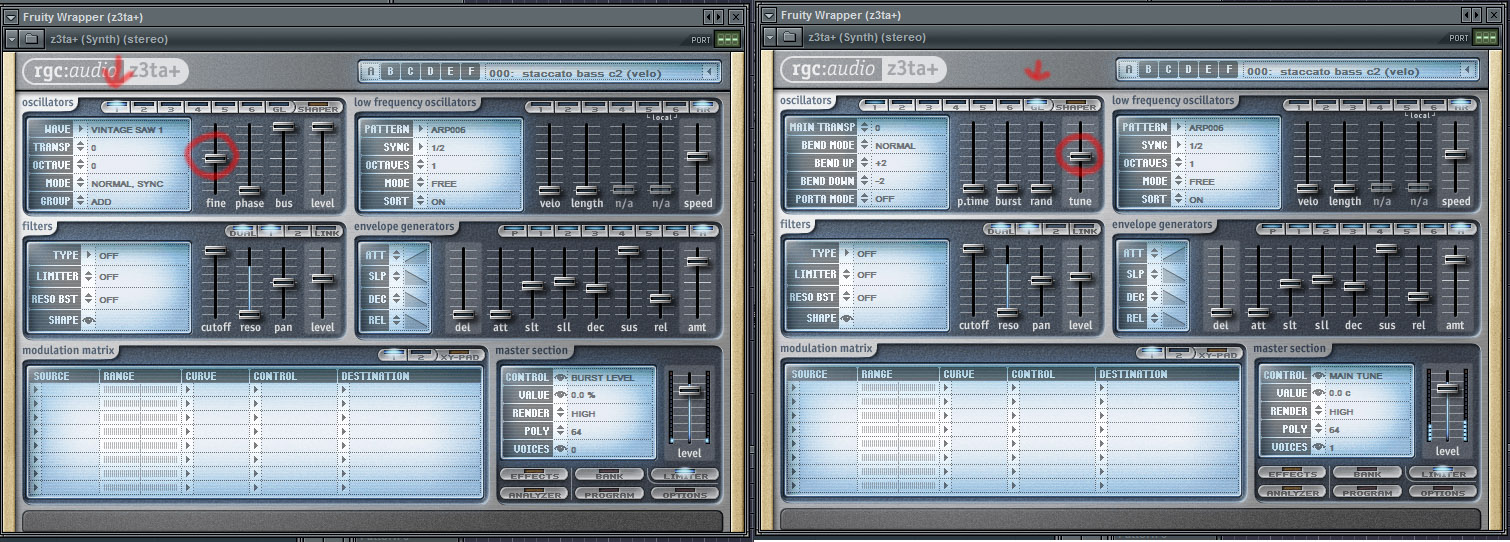Expand first DESTINATION row arrow in right modulation matrix

1101,388
